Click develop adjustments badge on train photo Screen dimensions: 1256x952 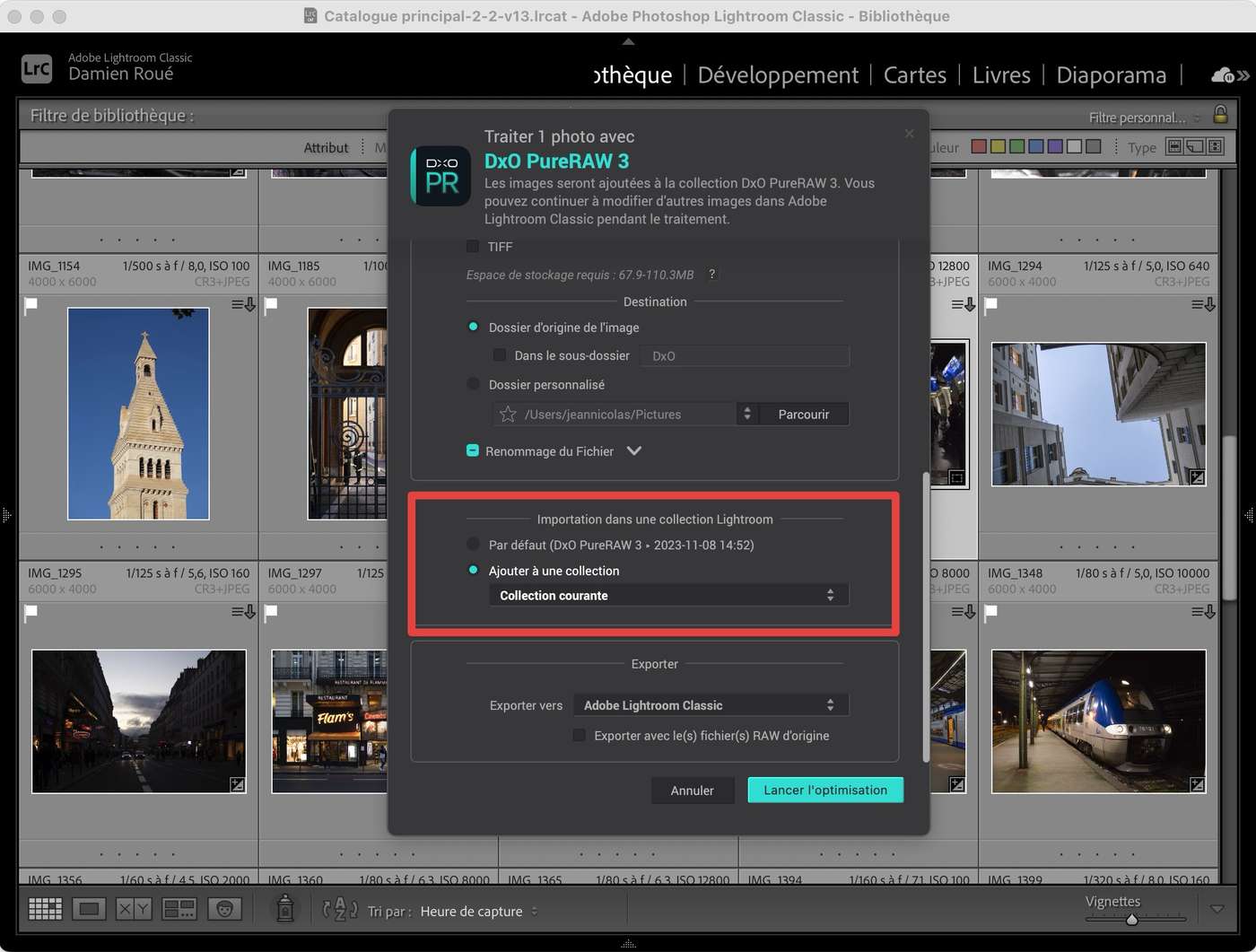click(x=1197, y=784)
